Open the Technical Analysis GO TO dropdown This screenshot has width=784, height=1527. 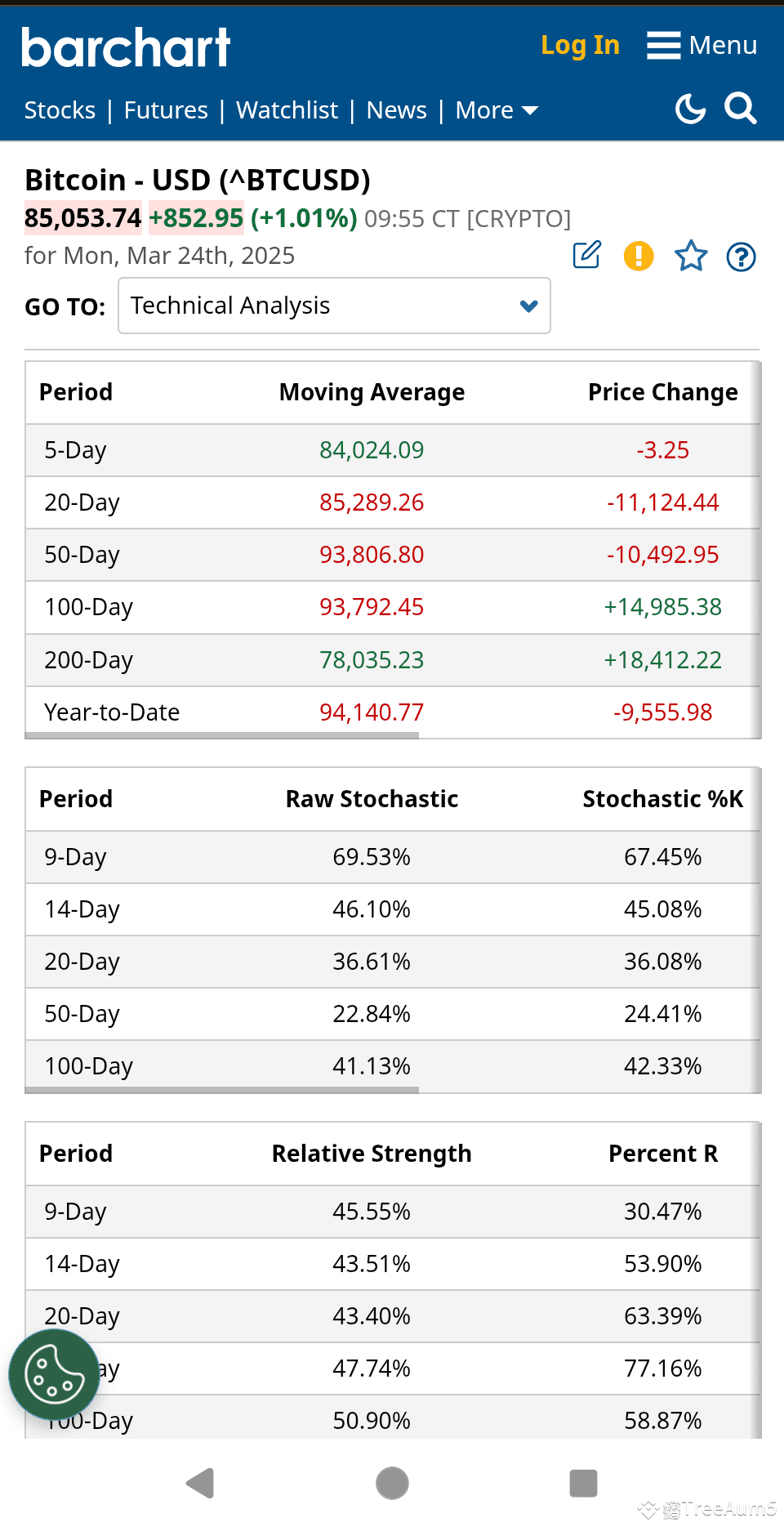[x=334, y=306]
